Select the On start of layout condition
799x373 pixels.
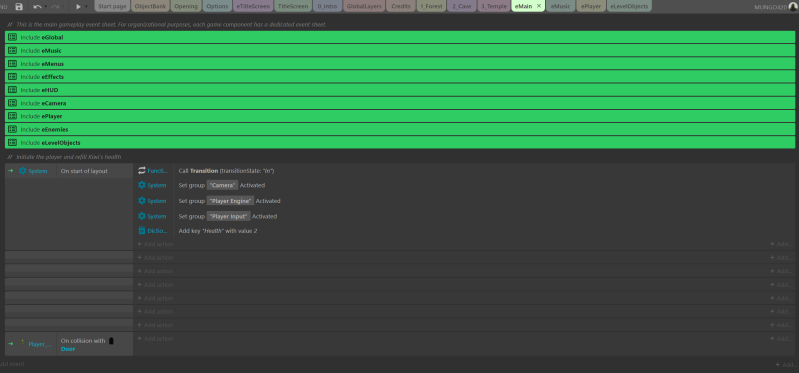click(84, 171)
